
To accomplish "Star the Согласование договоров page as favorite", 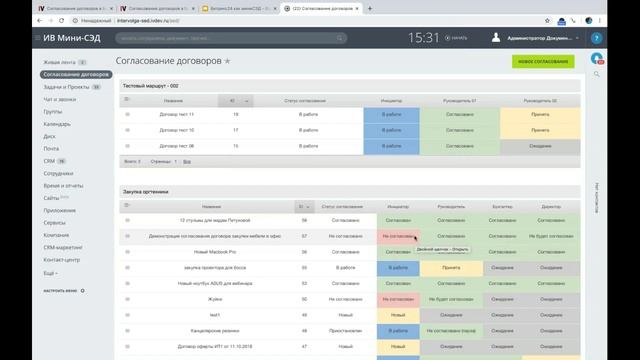I will tap(227, 61).
